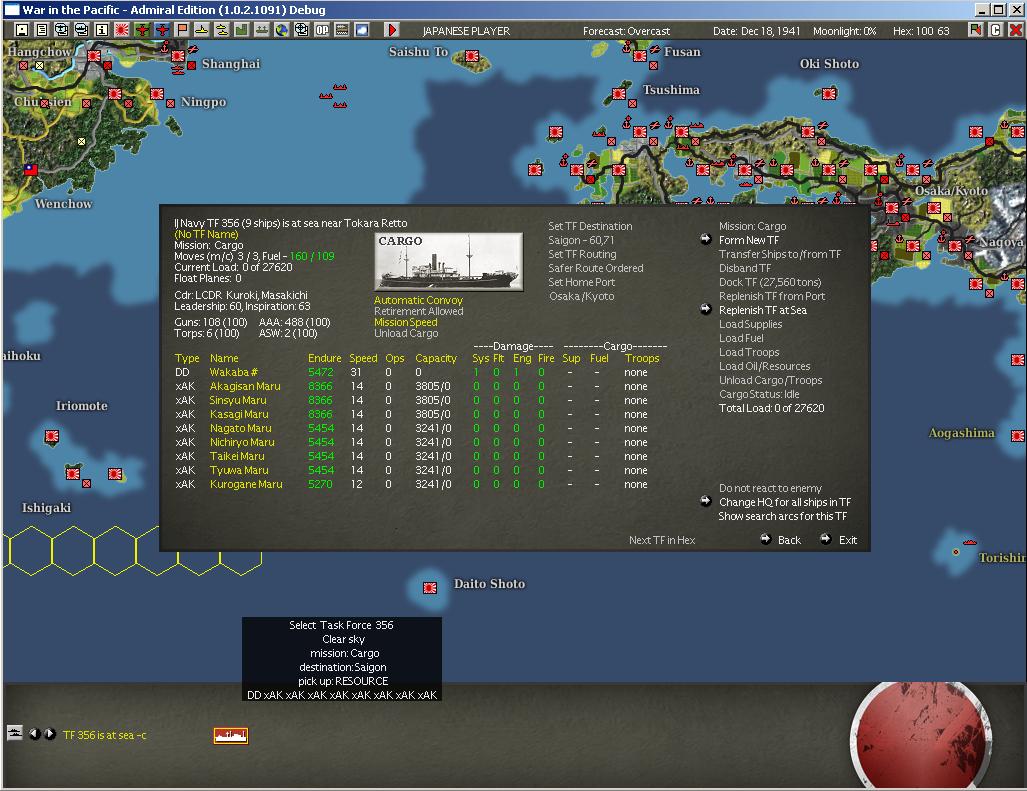This screenshot has height=791, width=1027.
Task: Click the previous TF left arrow at bottom
Action: (x=34, y=734)
